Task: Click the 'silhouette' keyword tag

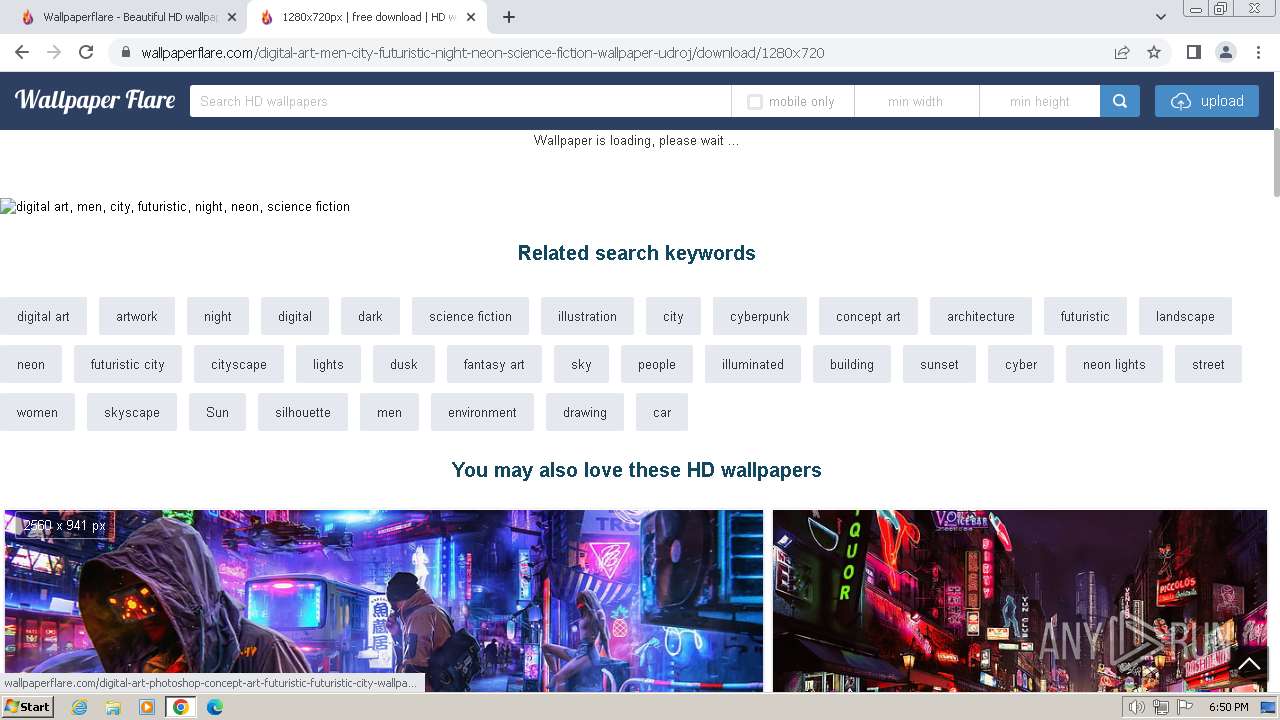Action: (x=303, y=412)
